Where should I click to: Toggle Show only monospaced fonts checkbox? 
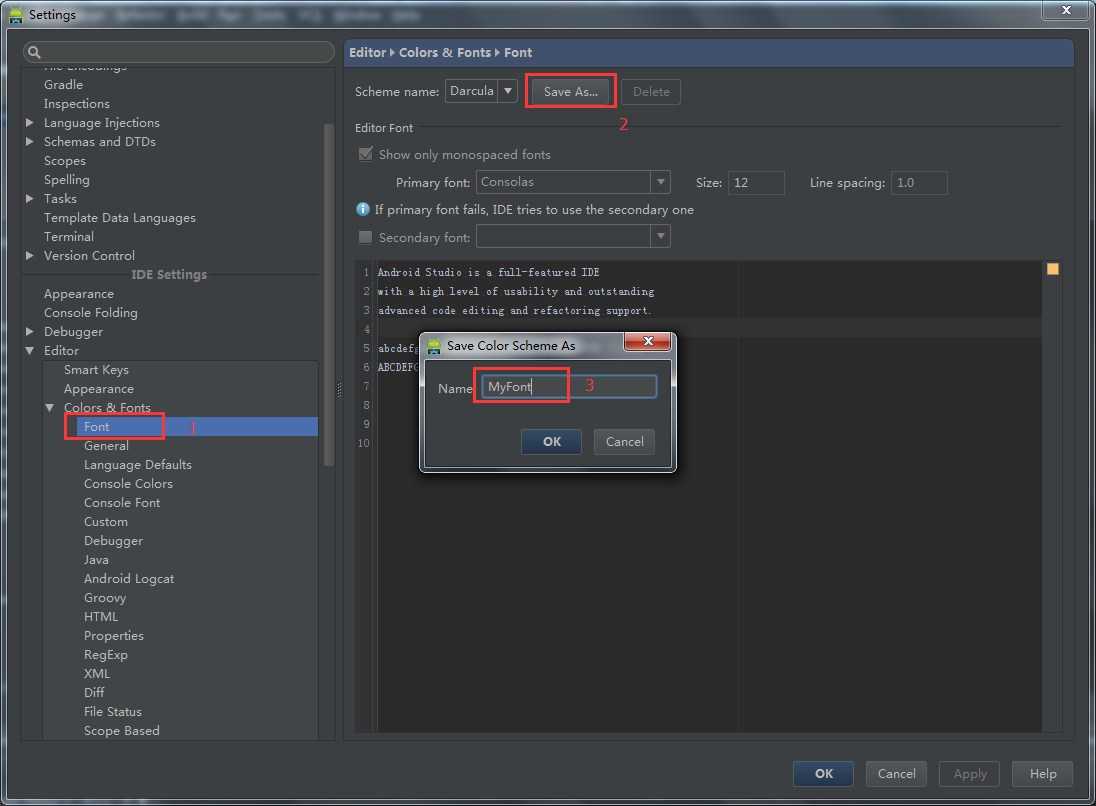[365, 154]
